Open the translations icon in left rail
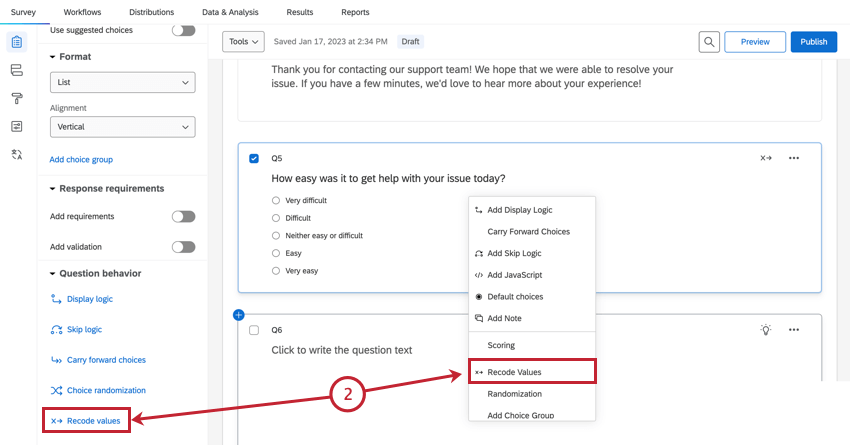The height and width of the screenshot is (445, 850). coord(16,154)
